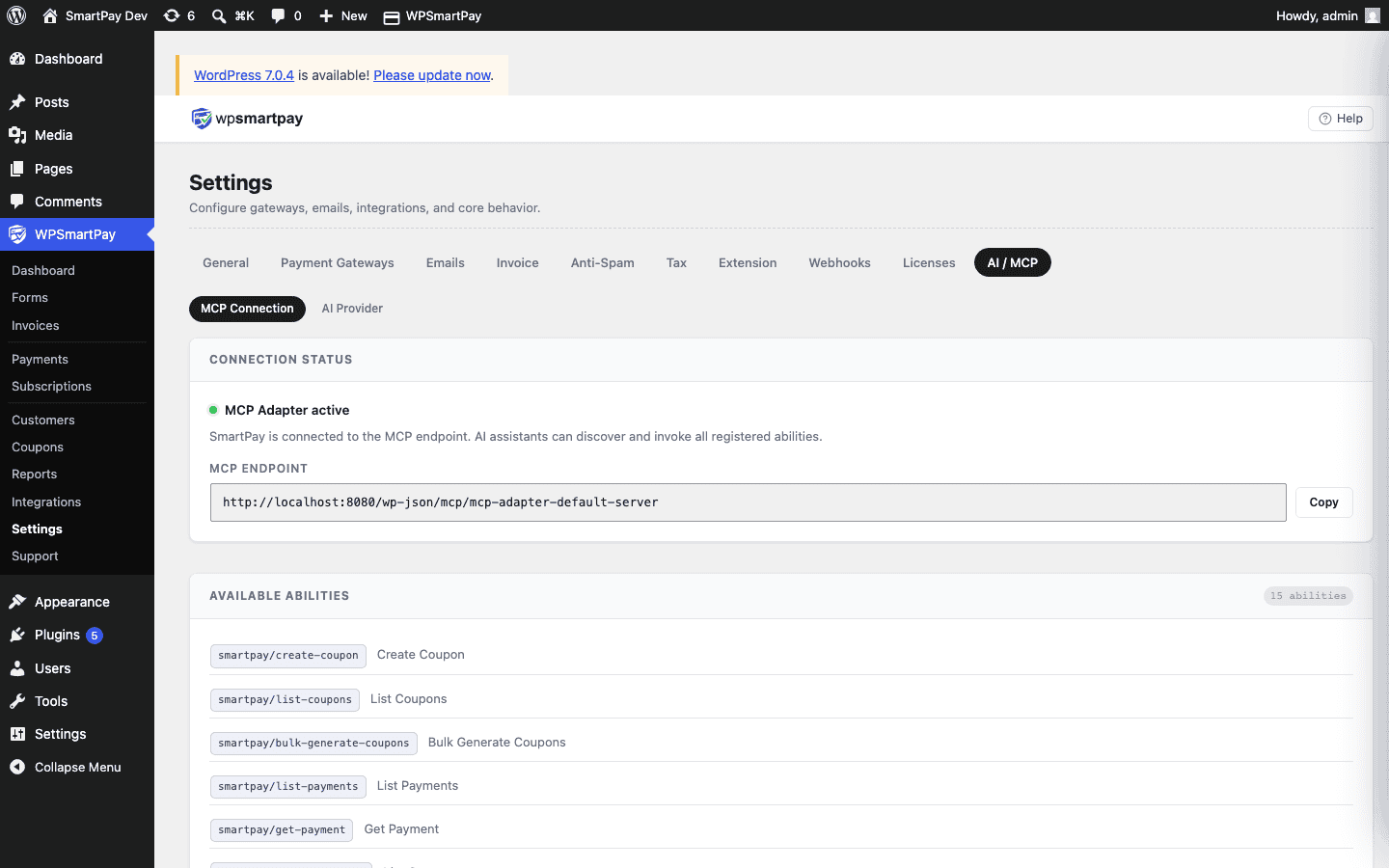The image size is (1389, 868).
Task: Open Integrations submenu item
Action: pyautogui.click(x=77, y=502)
